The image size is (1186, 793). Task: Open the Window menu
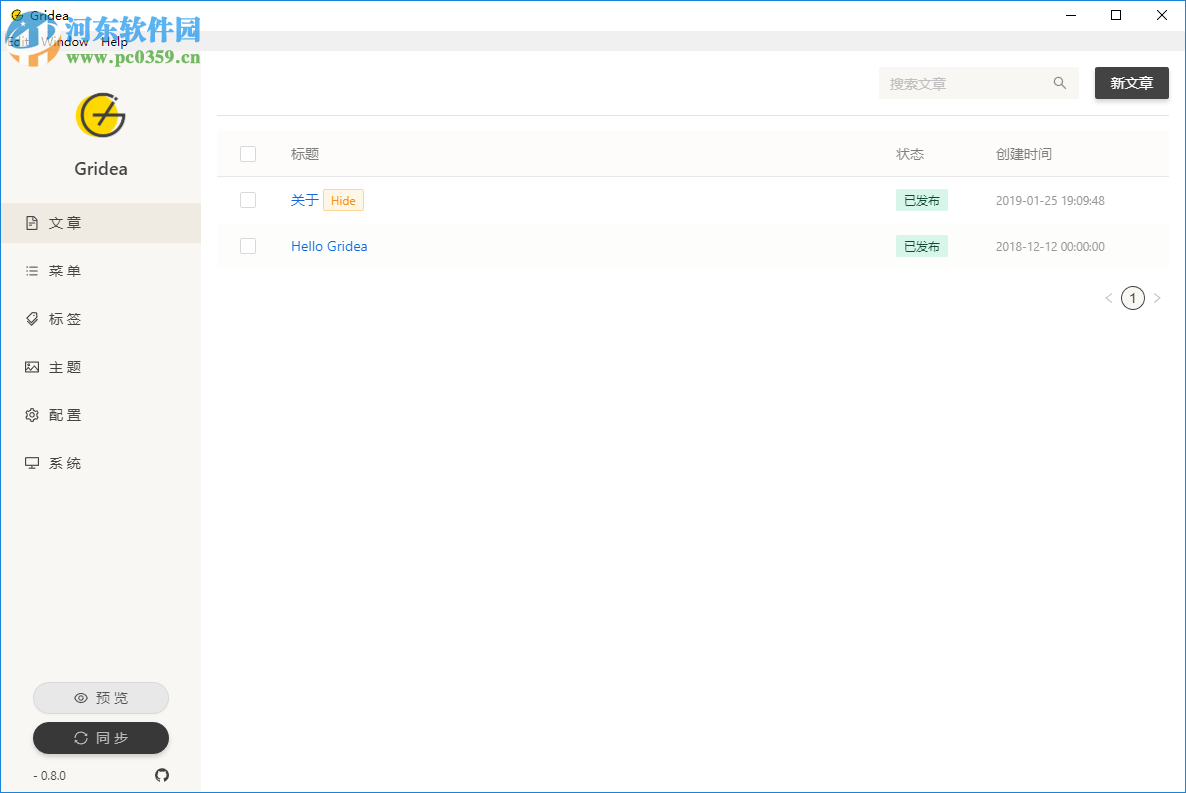65,42
